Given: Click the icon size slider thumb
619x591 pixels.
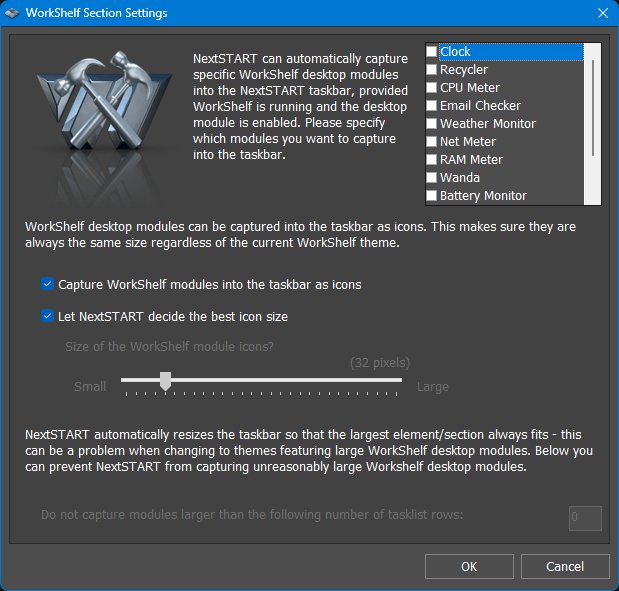Looking at the screenshot, I should click(x=165, y=381).
